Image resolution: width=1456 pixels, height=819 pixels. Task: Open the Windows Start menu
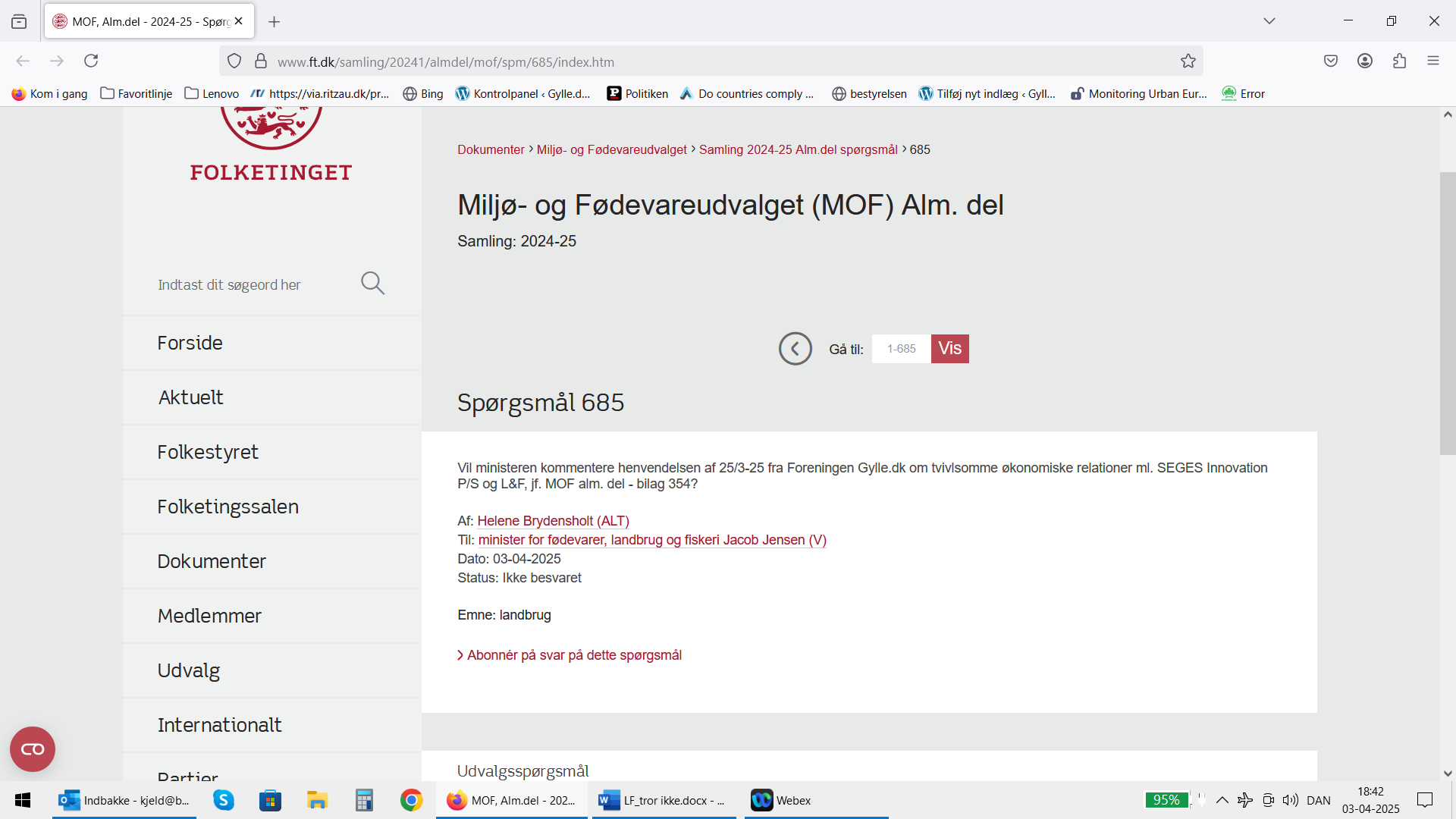point(23,800)
